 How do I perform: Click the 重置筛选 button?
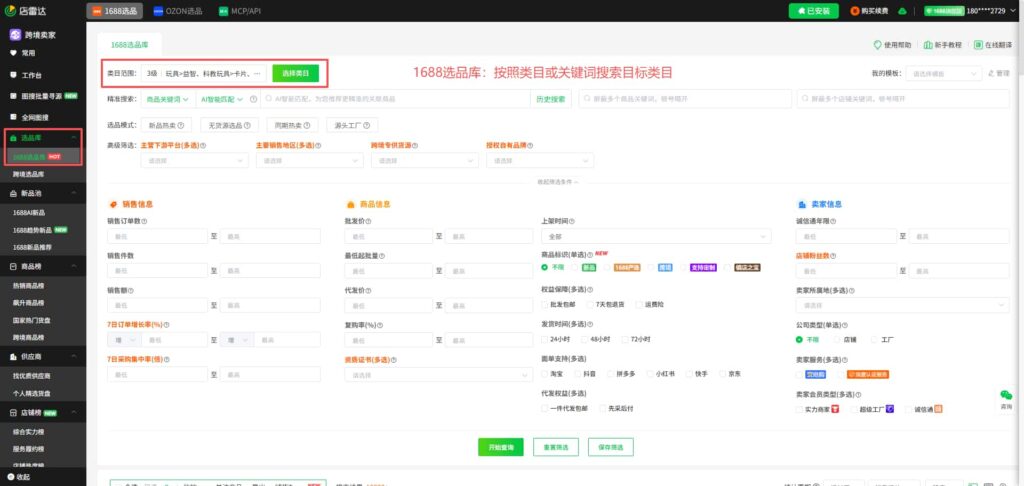(x=556, y=447)
